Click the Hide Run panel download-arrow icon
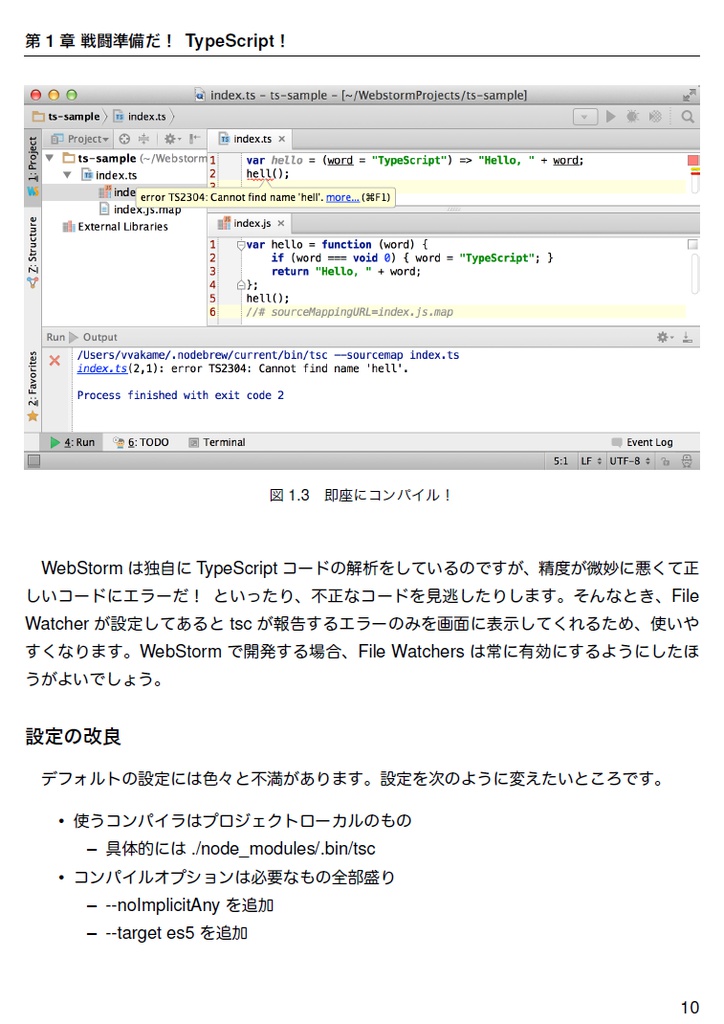This screenshot has width=724, height=1024. click(687, 337)
